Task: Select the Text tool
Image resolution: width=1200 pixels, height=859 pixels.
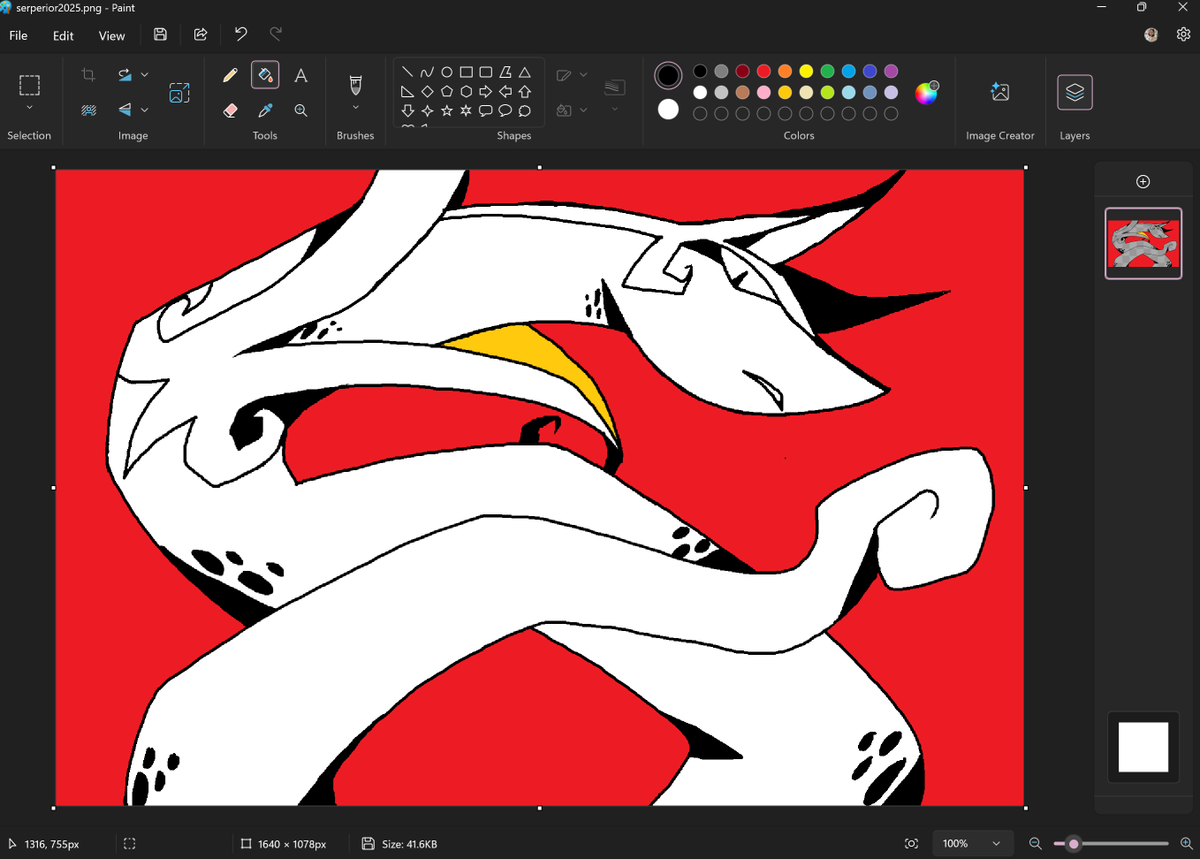Action: tap(300, 75)
